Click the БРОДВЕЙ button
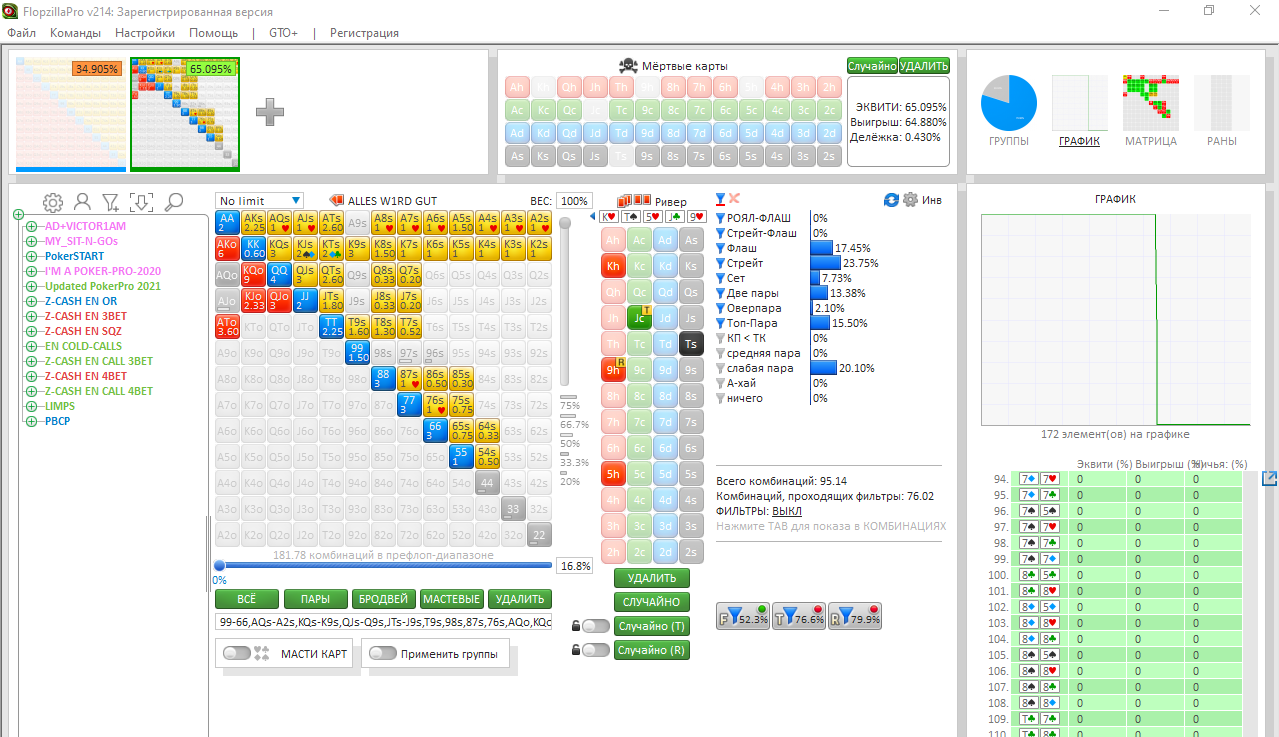Viewport: 1279px width, 737px height. pyautogui.click(x=384, y=599)
